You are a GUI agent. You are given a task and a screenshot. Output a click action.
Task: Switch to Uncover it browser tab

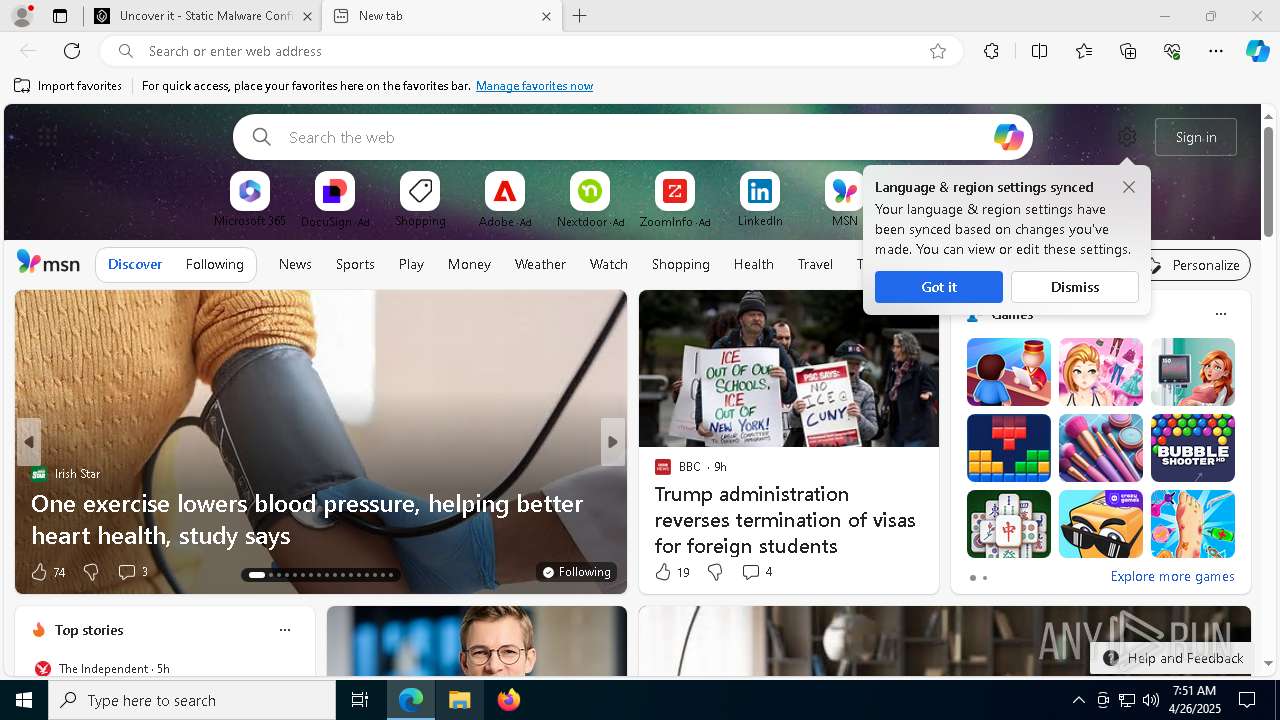[200, 16]
